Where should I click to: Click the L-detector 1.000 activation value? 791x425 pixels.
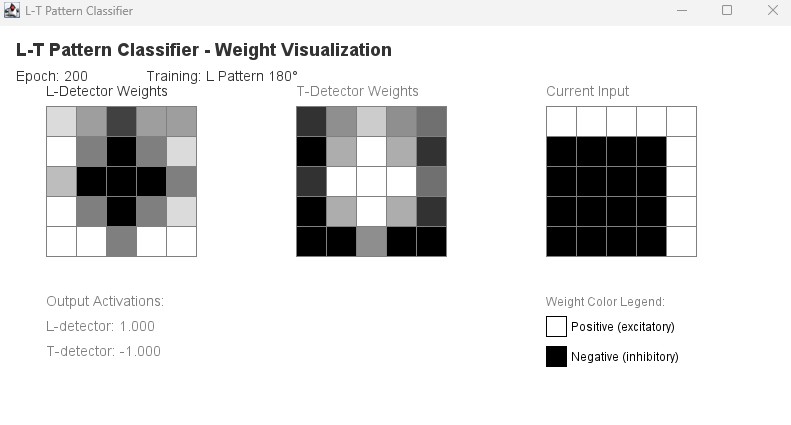pos(100,326)
